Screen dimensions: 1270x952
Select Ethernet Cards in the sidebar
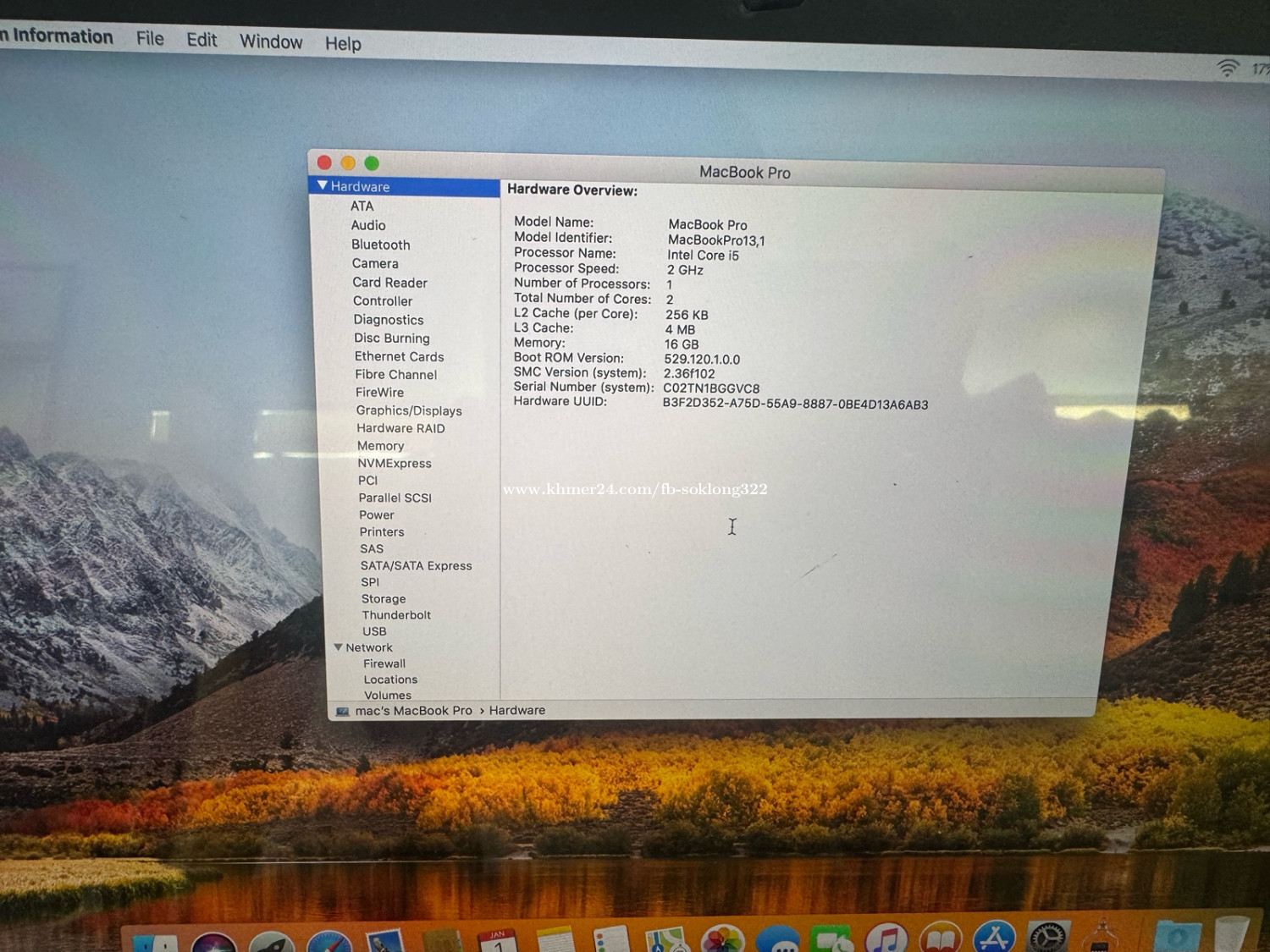point(399,356)
